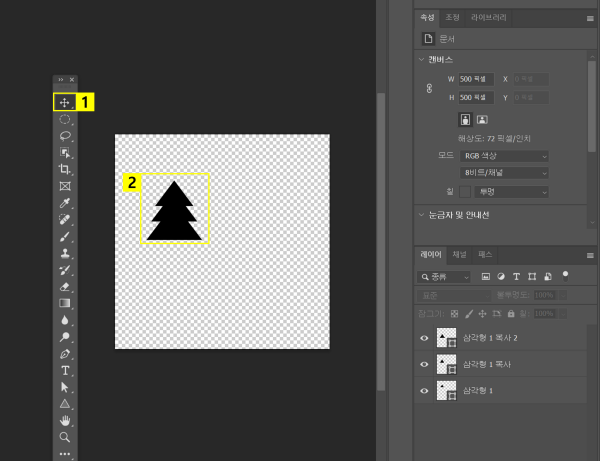Collapse the 캔버스 section

pos(421,59)
